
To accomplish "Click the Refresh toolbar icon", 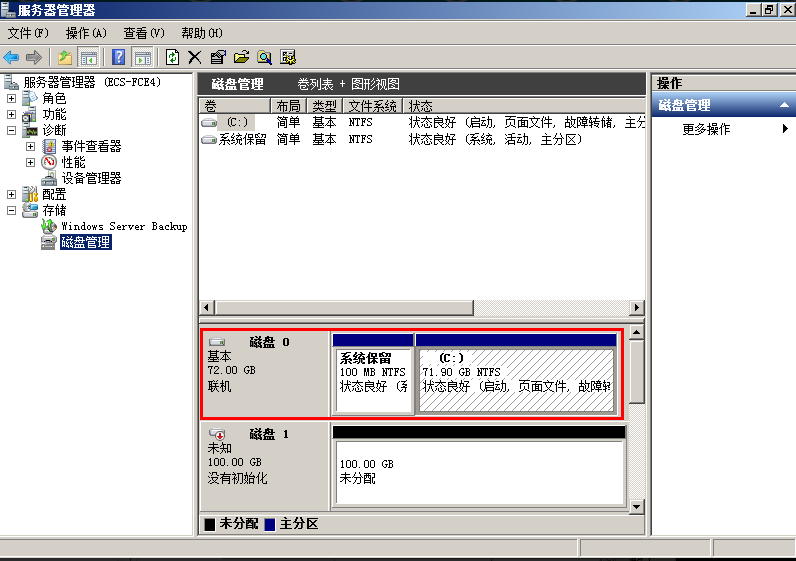I will pyautogui.click(x=173, y=58).
